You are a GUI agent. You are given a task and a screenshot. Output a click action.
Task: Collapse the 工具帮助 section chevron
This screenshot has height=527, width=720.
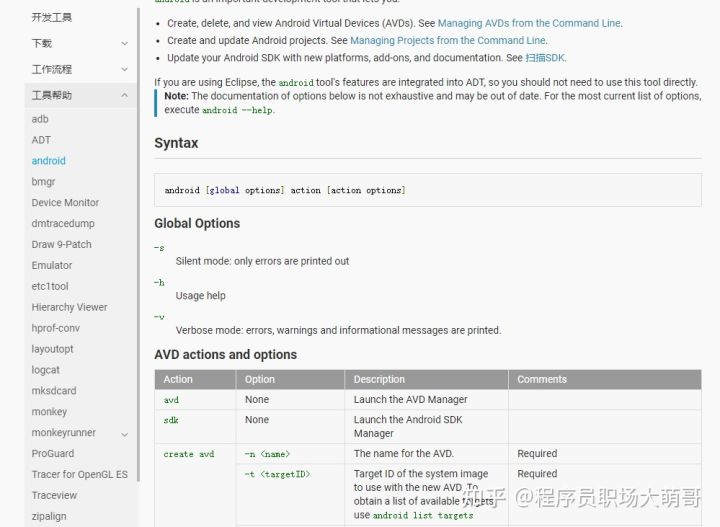124,95
